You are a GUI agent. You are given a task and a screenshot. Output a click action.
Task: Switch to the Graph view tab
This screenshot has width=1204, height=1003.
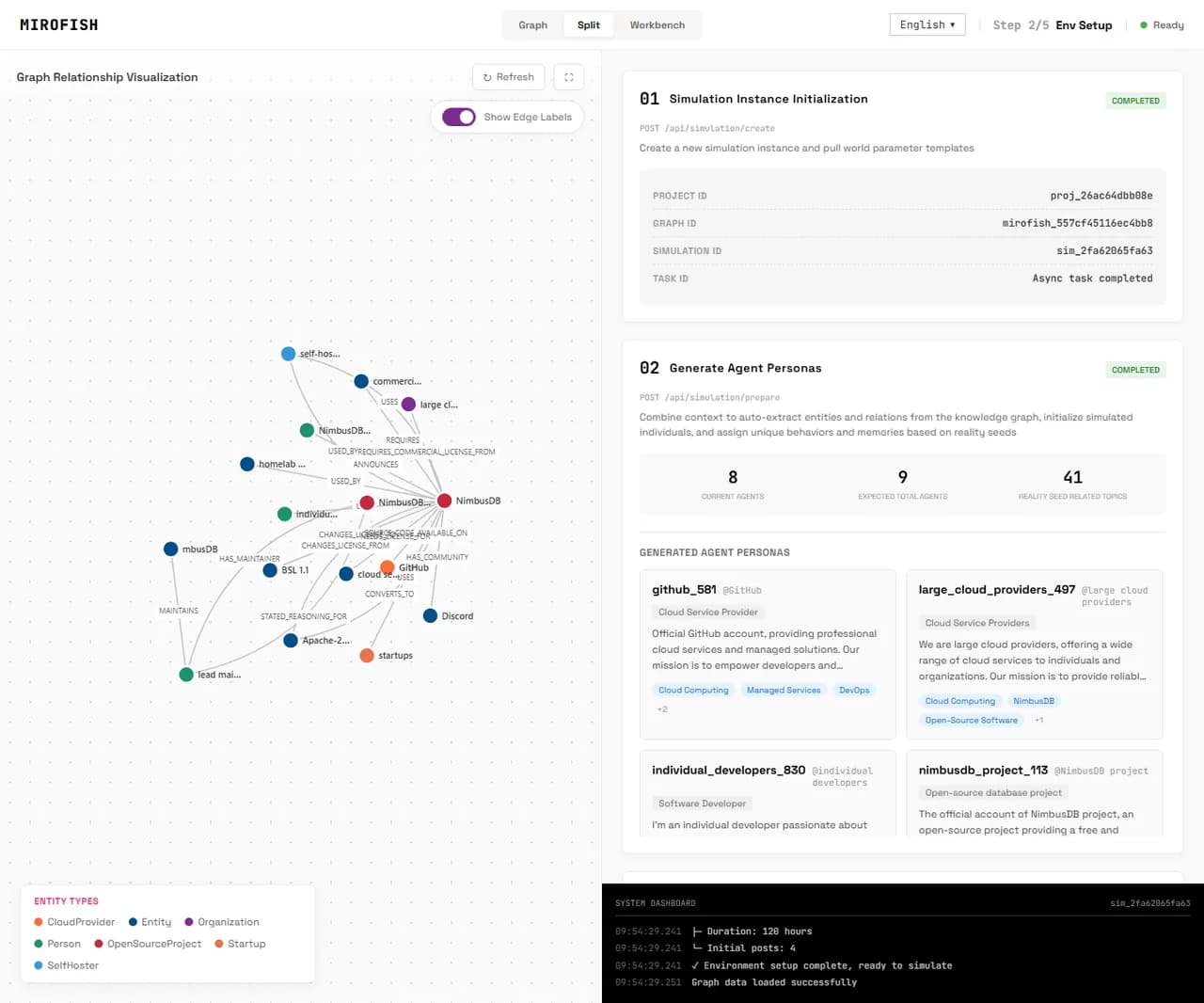tap(532, 25)
